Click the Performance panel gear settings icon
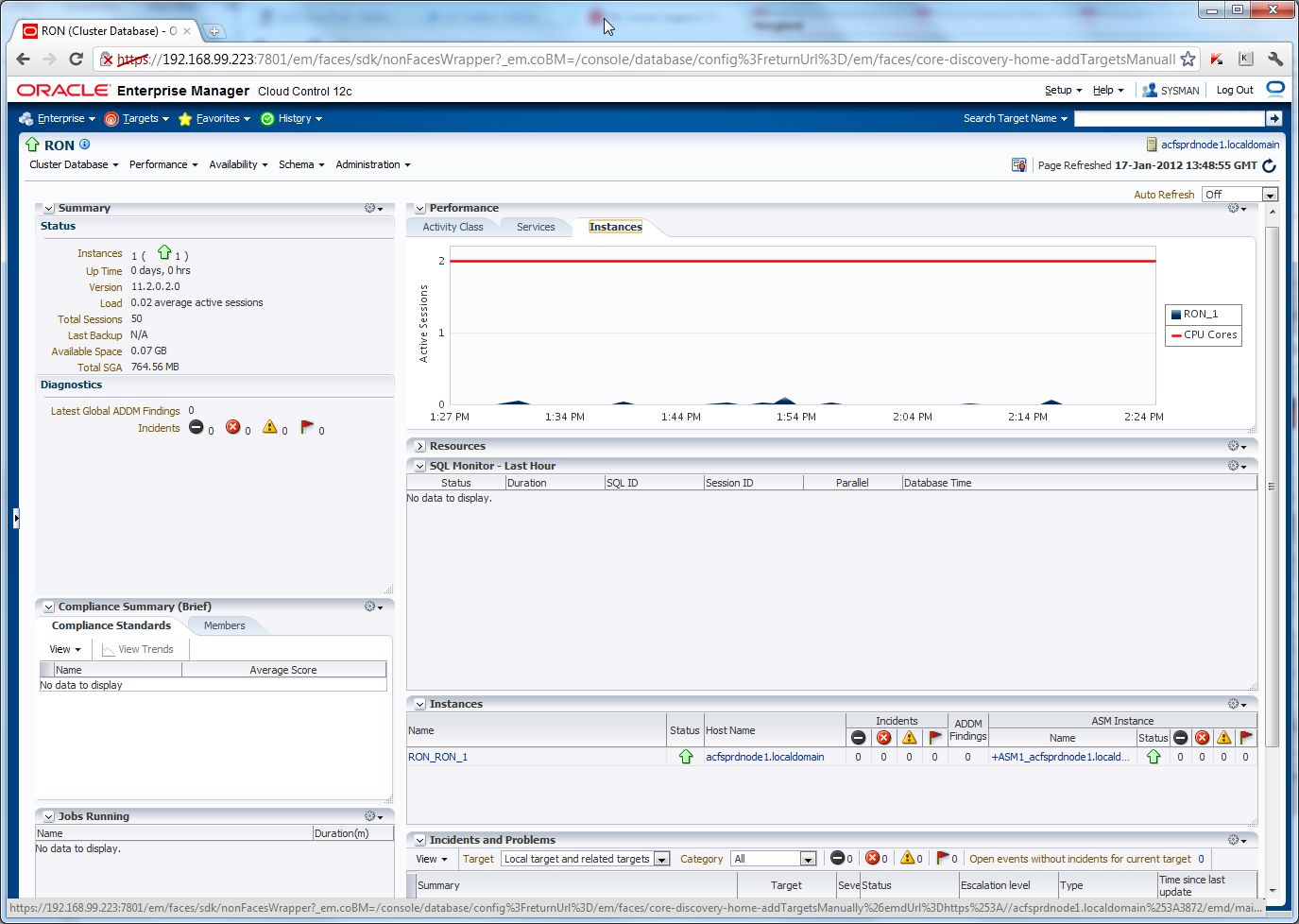This screenshot has width=1299, height=924. (x=1236, y=208)
